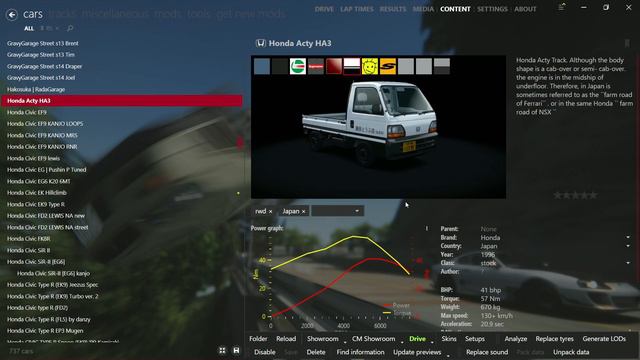Click the Reload button
640x360 pixels.
(286, 339)
